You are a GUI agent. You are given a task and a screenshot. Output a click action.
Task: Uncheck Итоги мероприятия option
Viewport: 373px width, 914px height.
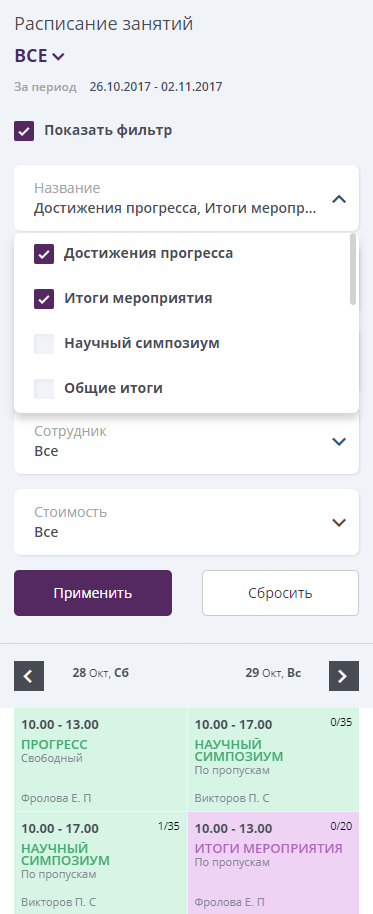[x=44, y=299]
